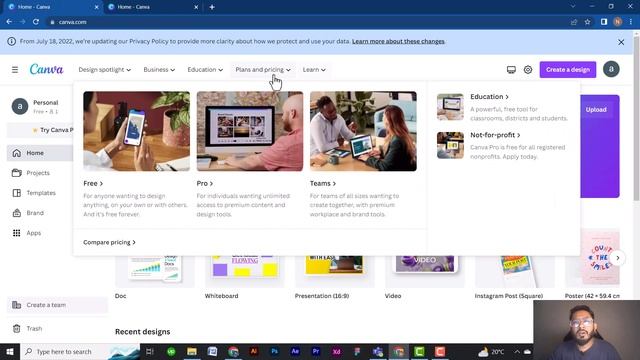Screen dimensions: 640x360
Task: Open Adobe XD from the taskbar
Action: tap(337, 351)
